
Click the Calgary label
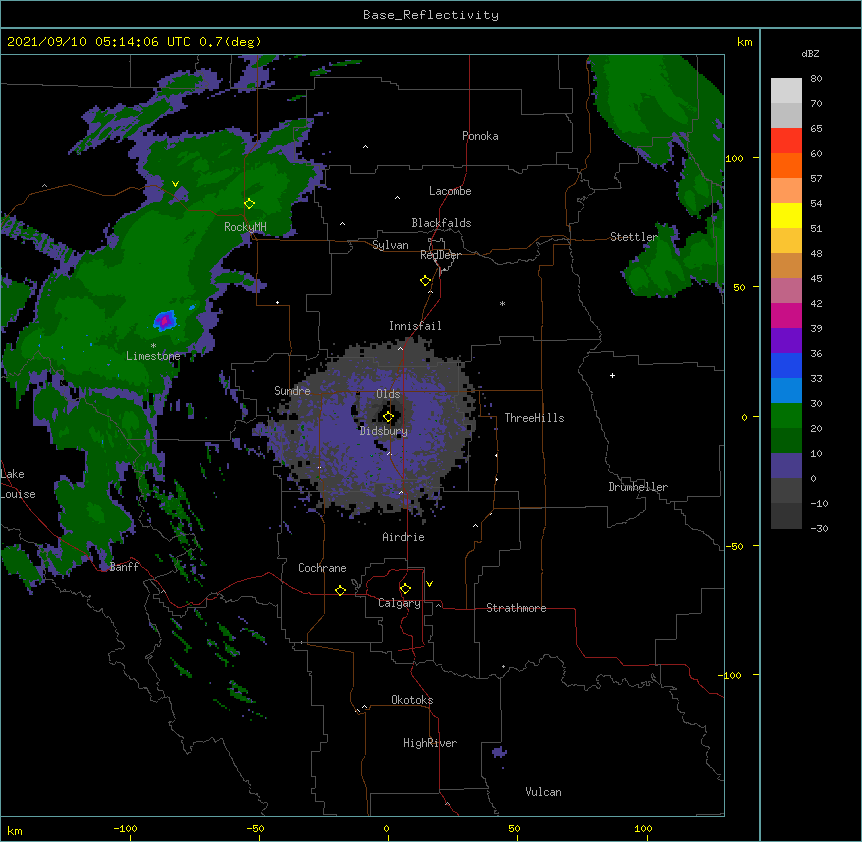click(x=399, y=603)
